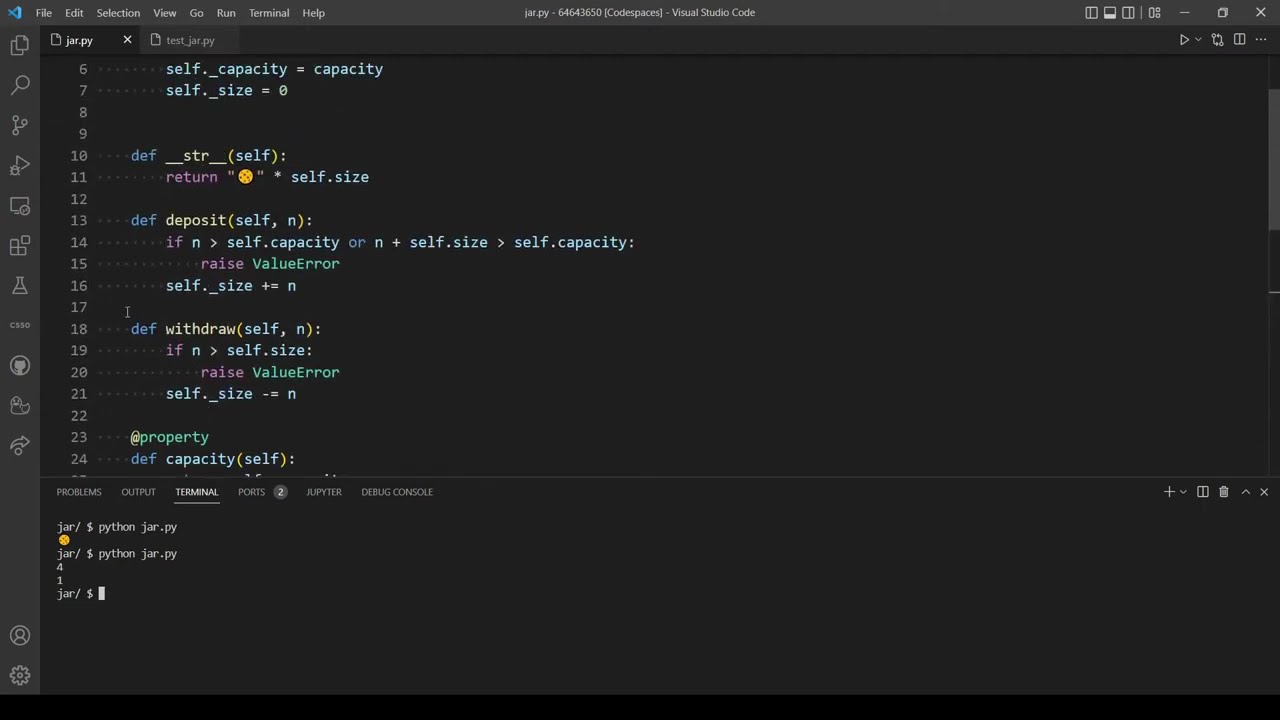
Task: Click the VS Code logo in title bar
Action: pos(14,13)
